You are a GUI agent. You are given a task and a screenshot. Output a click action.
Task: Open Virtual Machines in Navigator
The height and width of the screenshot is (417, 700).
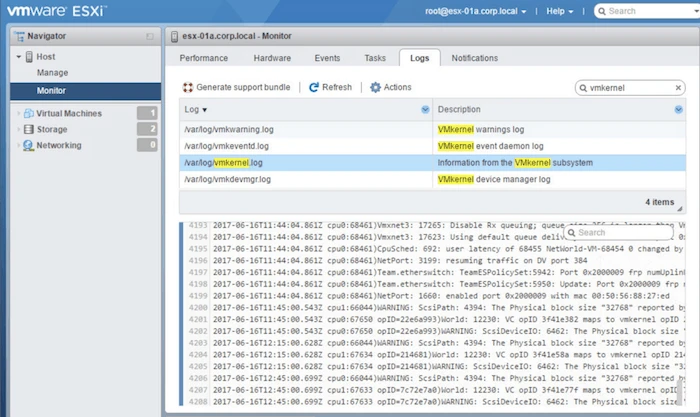click(69, 113)
